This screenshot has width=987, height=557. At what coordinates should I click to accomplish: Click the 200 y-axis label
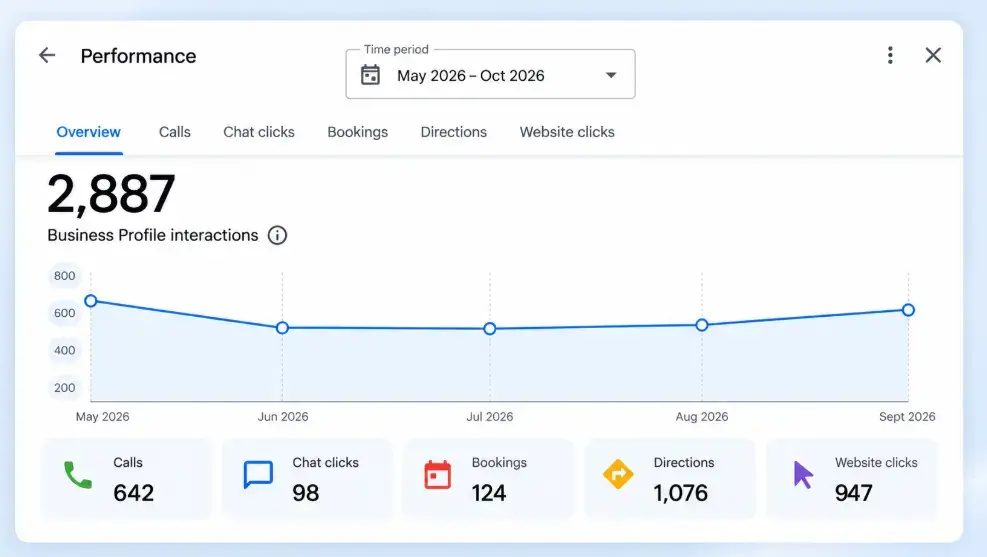[64, 388]
